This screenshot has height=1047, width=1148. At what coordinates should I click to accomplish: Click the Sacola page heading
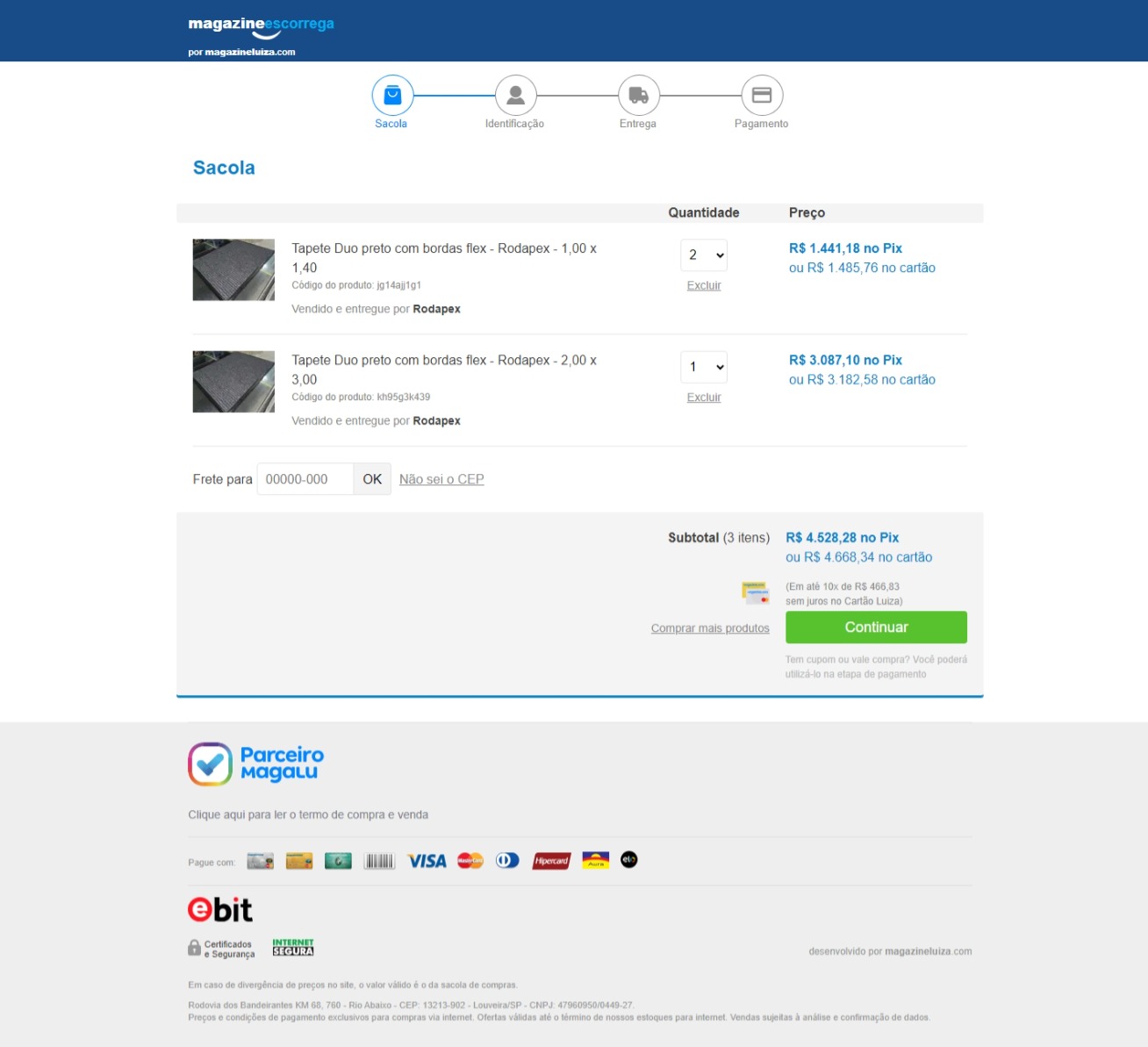[x=224, y=168]
